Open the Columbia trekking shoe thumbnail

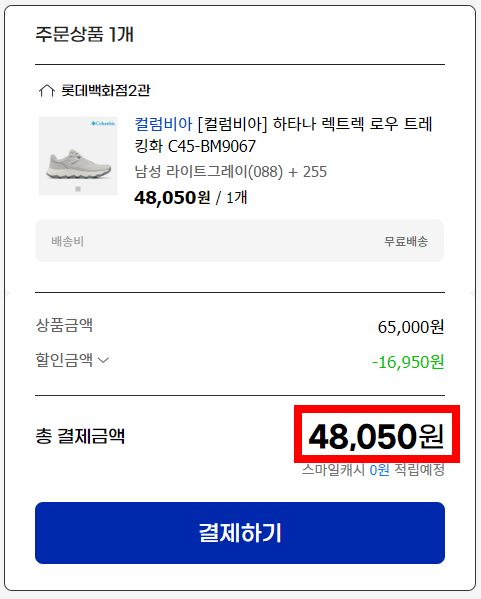[78, 156]
